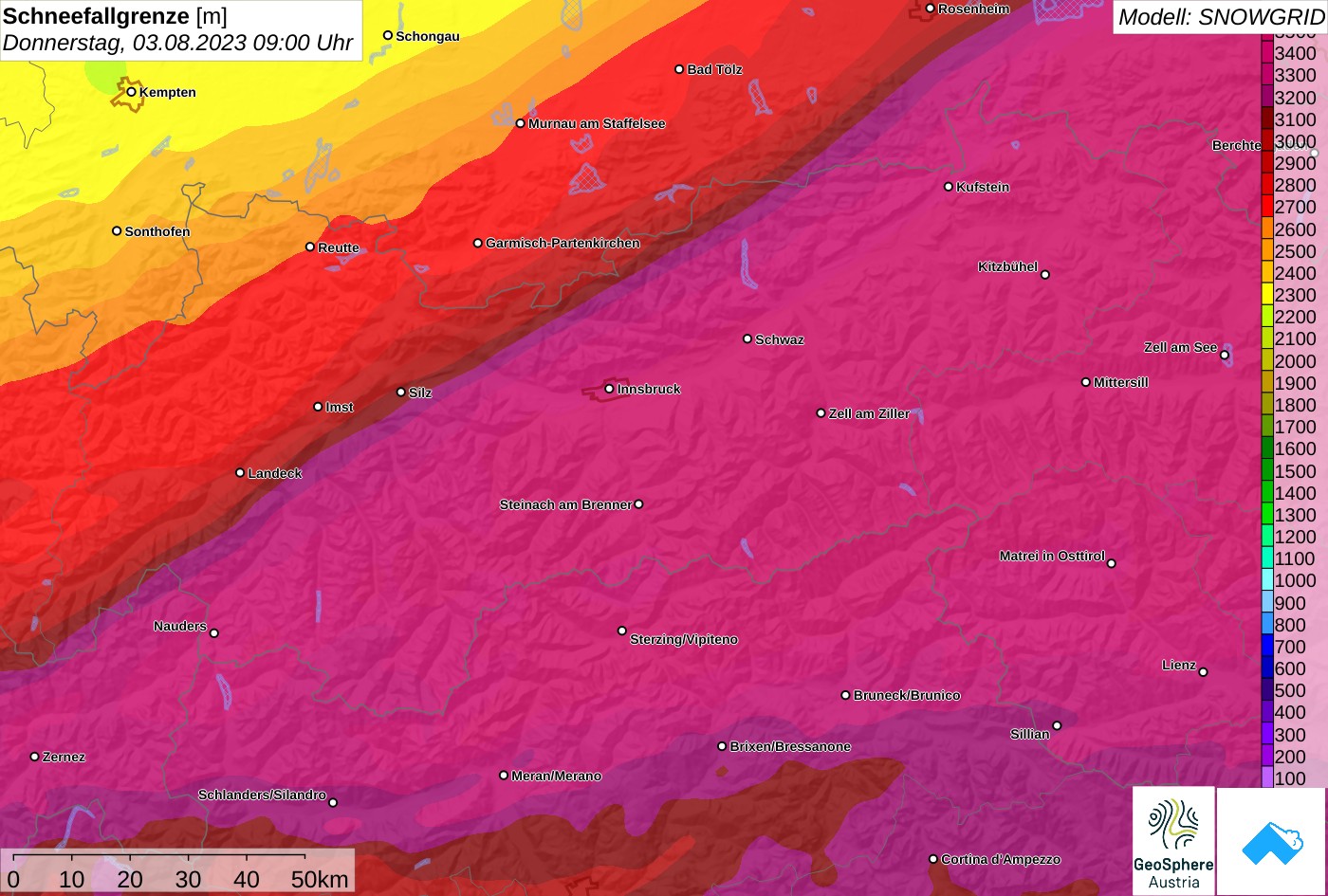Screen dimensions: 1328x896
Task: Select the "Brixen/Bressanone" town label
Action: pos(790,746)
